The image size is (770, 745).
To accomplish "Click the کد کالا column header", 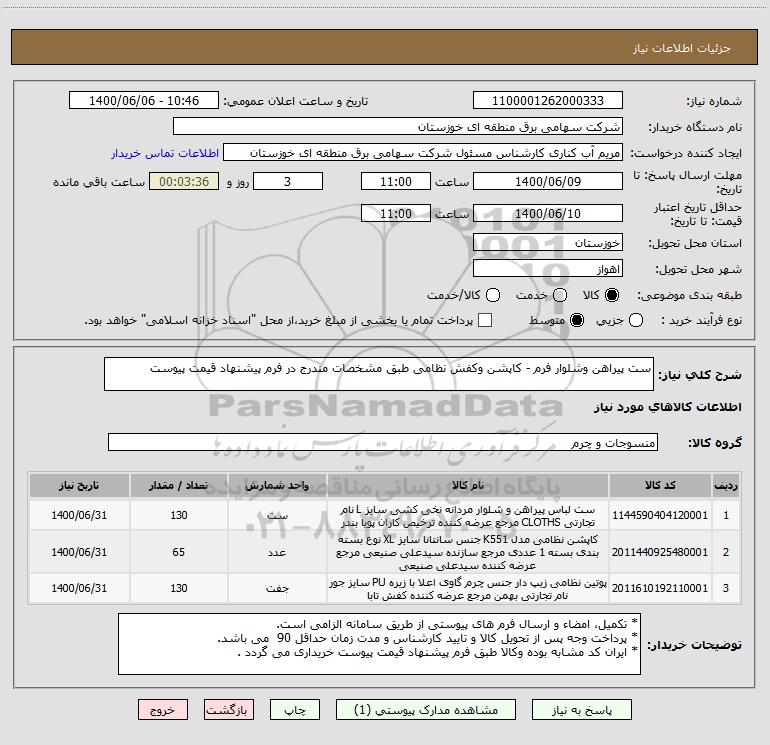I will click(660, 485).
